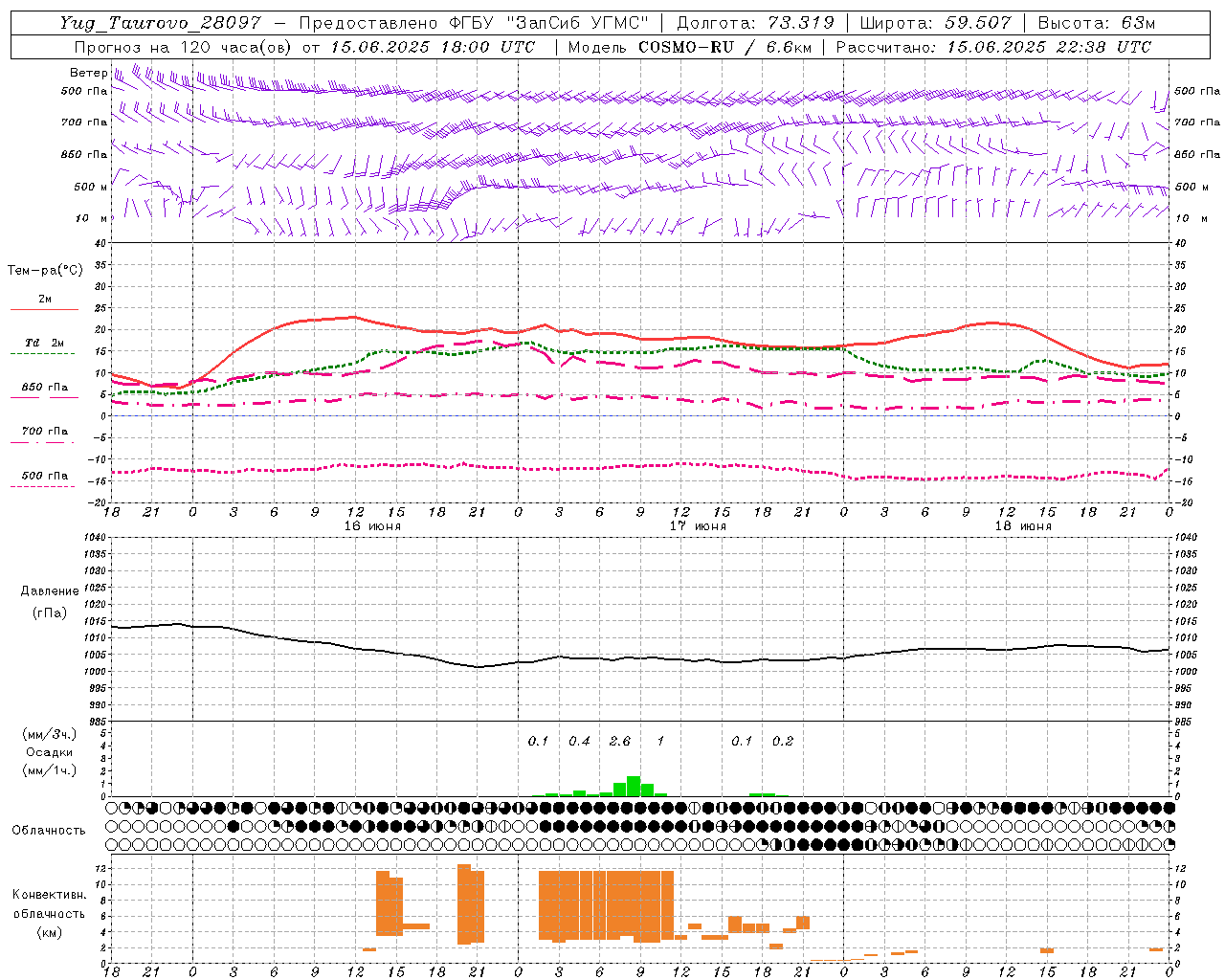Click the 17 июня date label

click(698, 526)
